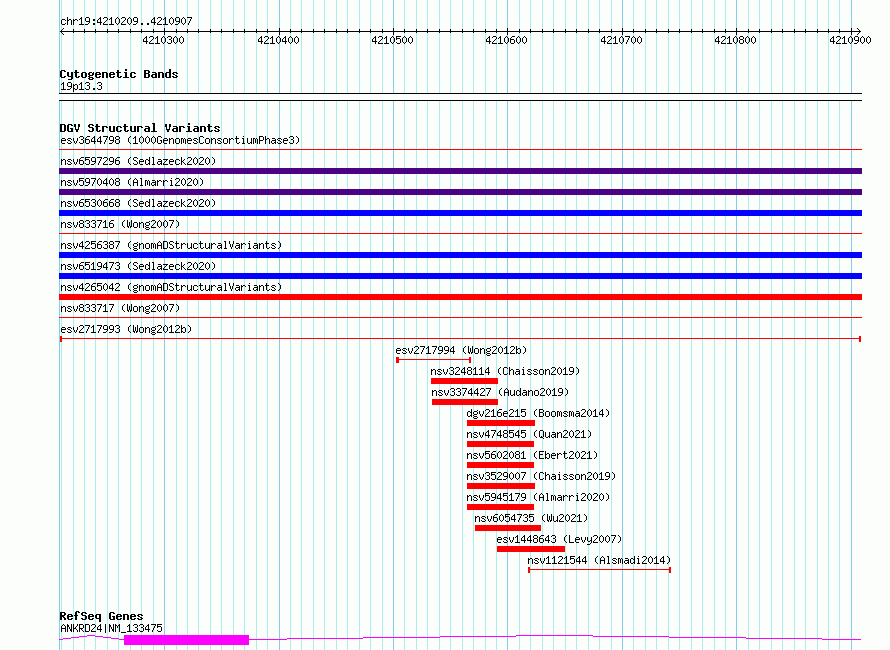This screenshot has width=890, height=650.
Task: Open the nsv6054735 (Wu2021) label
Action: tap(531, 518)
